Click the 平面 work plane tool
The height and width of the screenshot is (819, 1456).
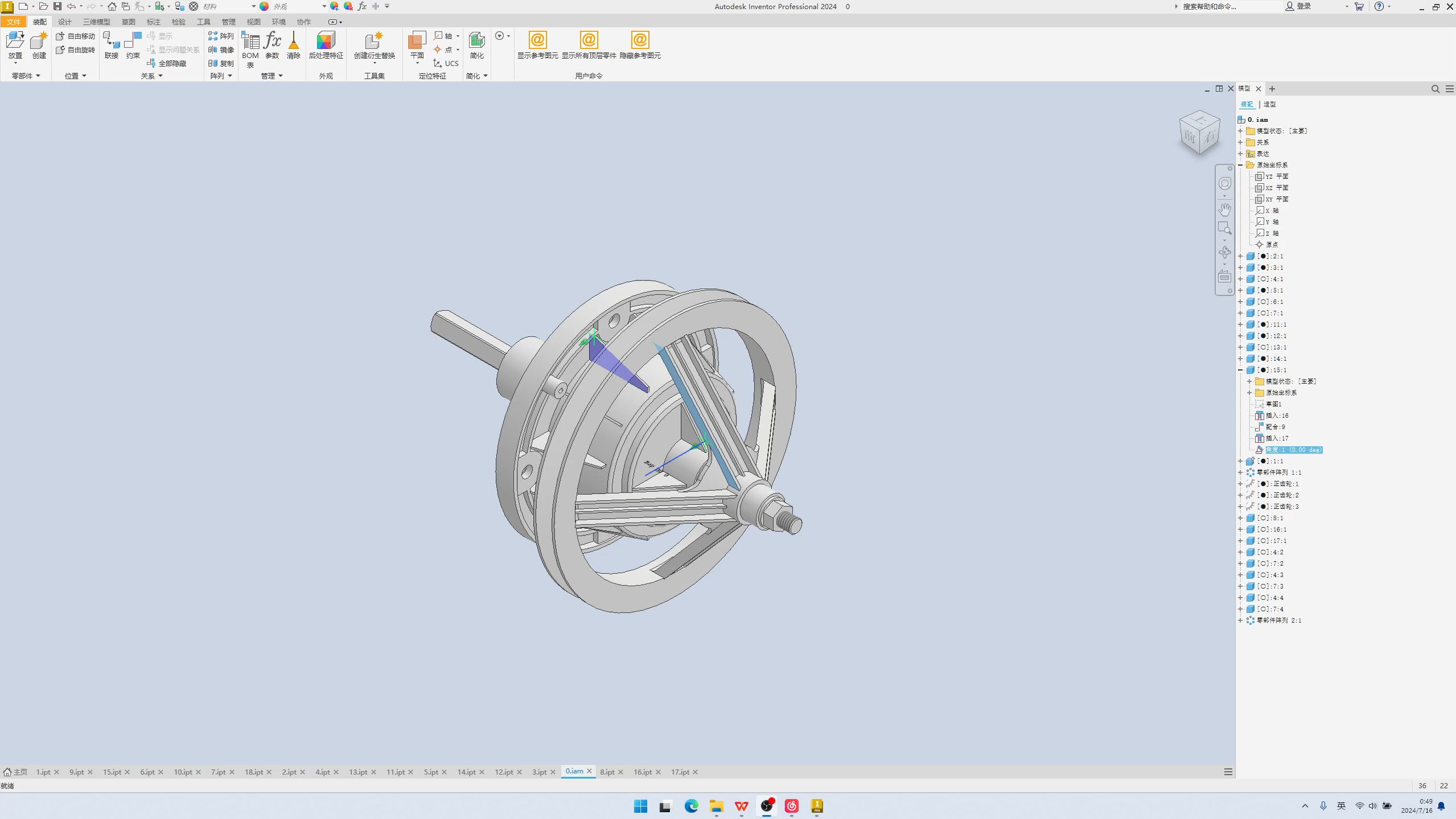pos(417,48)
